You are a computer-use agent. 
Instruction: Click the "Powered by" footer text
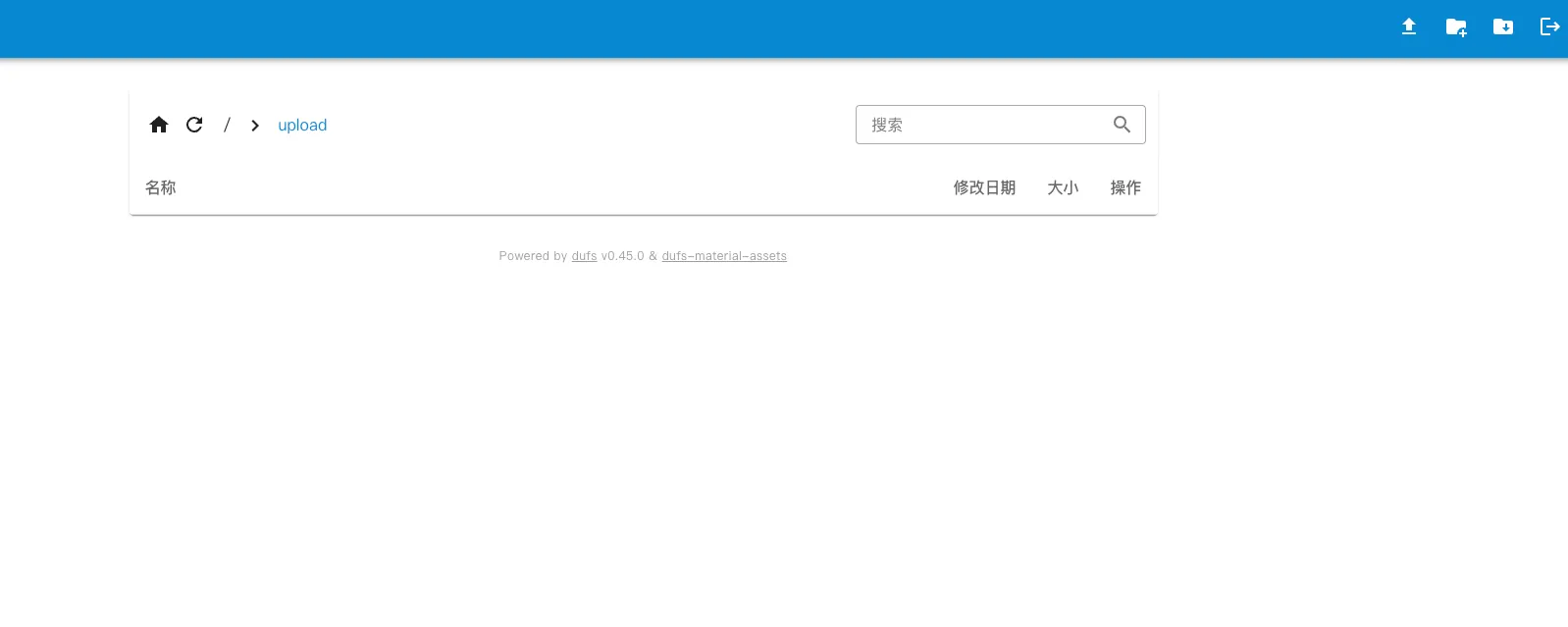[533, 256]
